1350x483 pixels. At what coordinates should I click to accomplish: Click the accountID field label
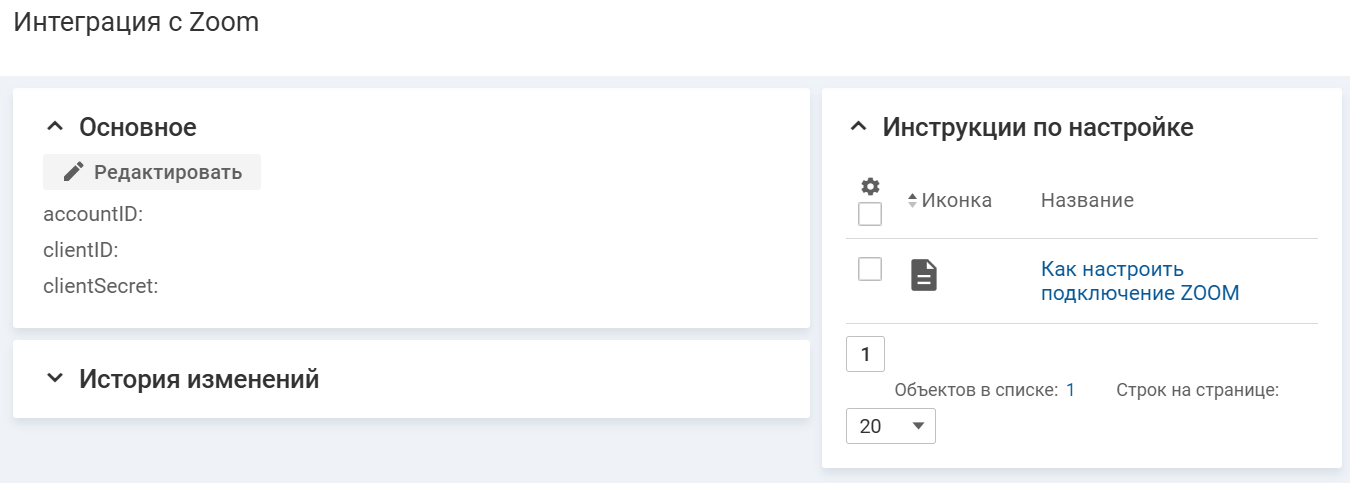93,214
